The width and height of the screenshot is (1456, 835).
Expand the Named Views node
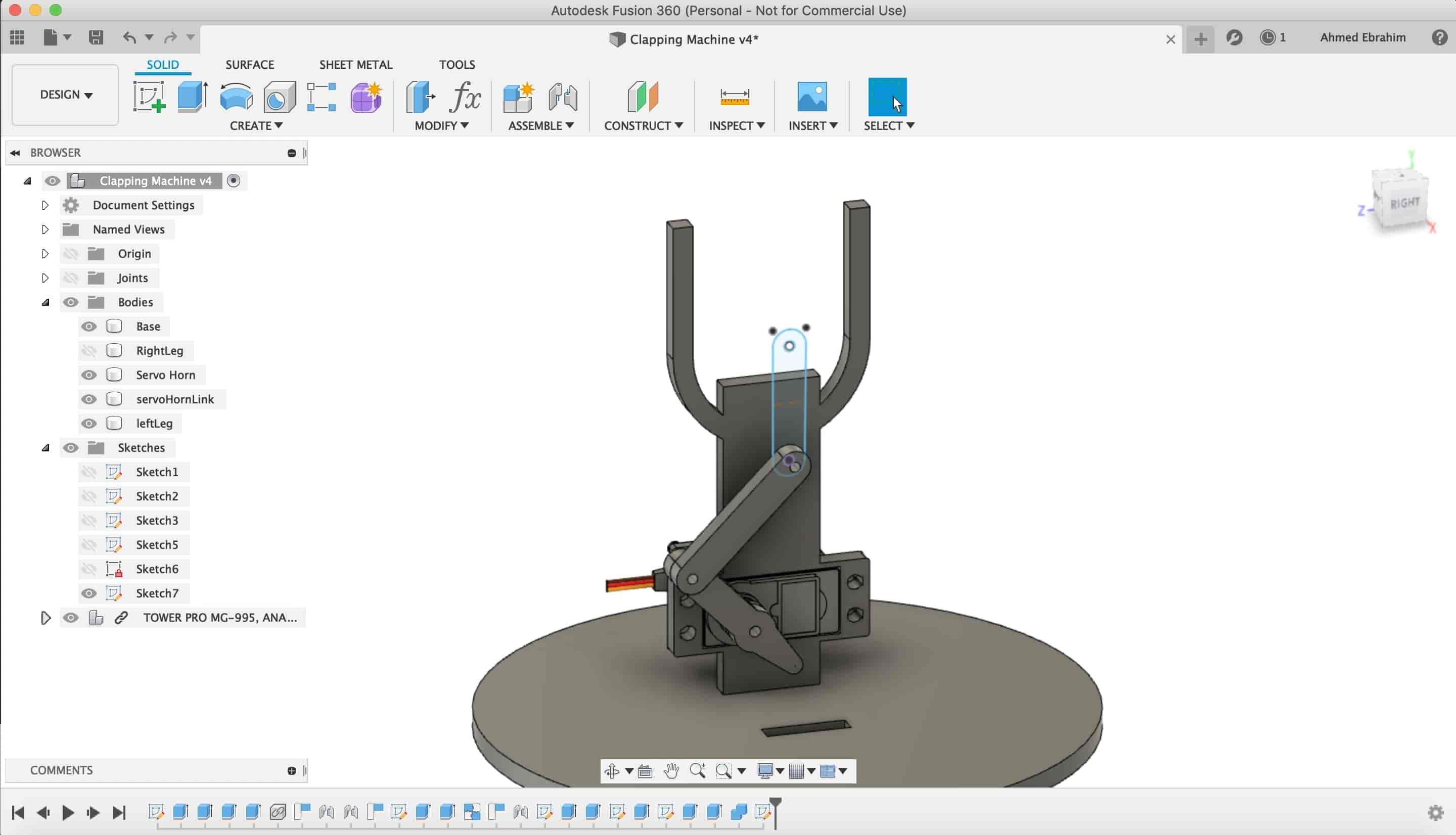coord(45,229)
